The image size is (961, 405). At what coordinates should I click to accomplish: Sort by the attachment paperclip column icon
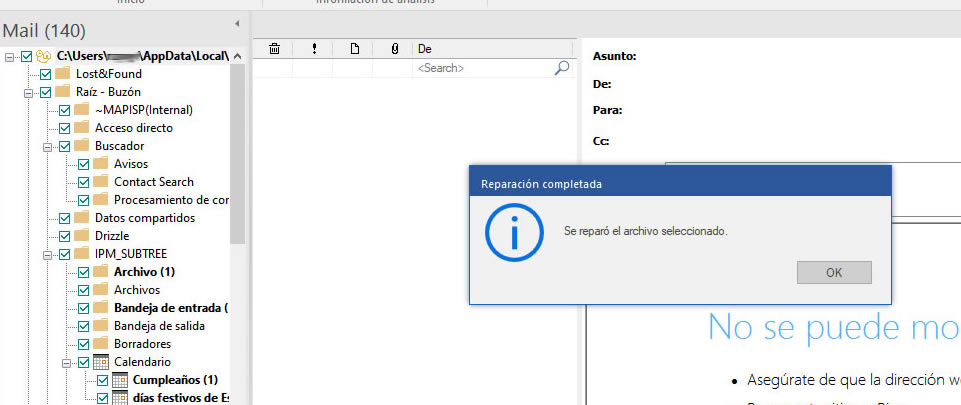coord(395,48)
